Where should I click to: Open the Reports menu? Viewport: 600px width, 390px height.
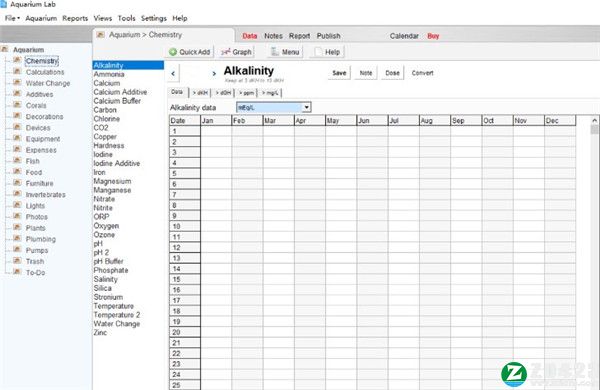tap(75, 18)
